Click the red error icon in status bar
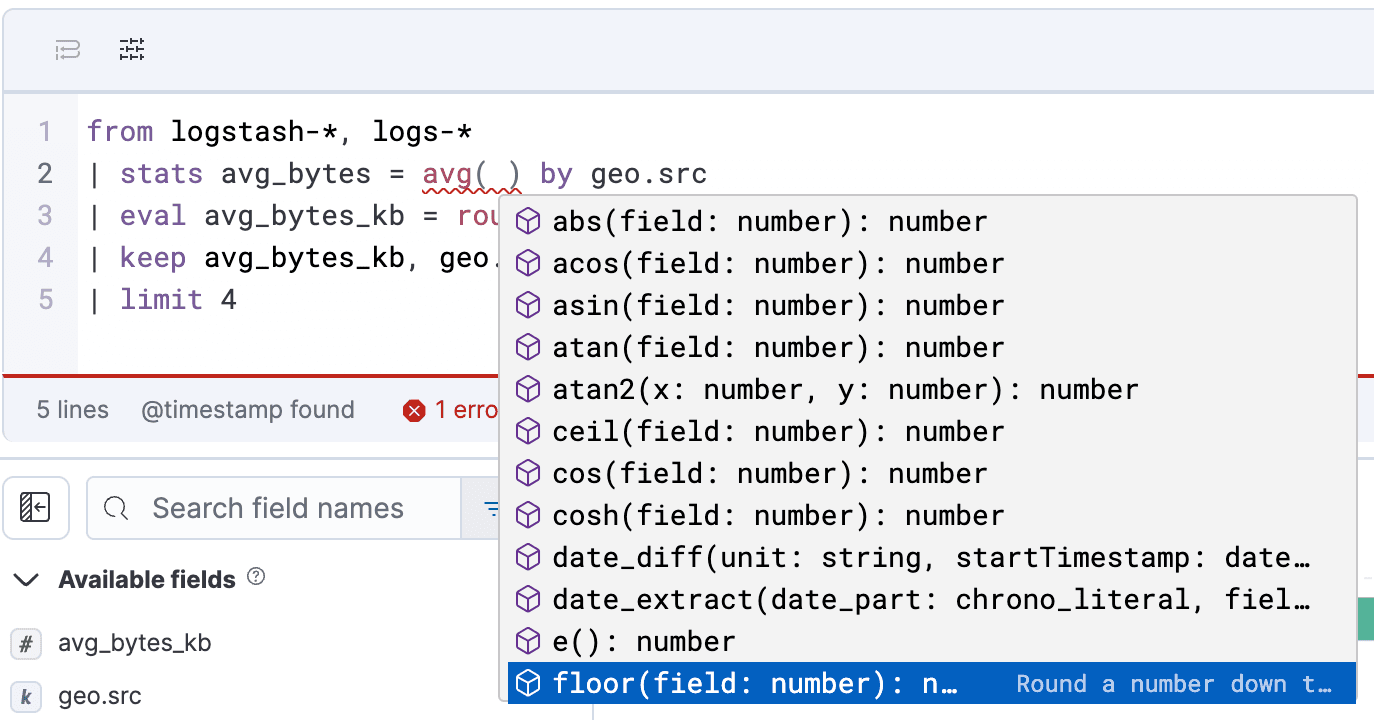The image size is (1374, 720). (414, 409)
